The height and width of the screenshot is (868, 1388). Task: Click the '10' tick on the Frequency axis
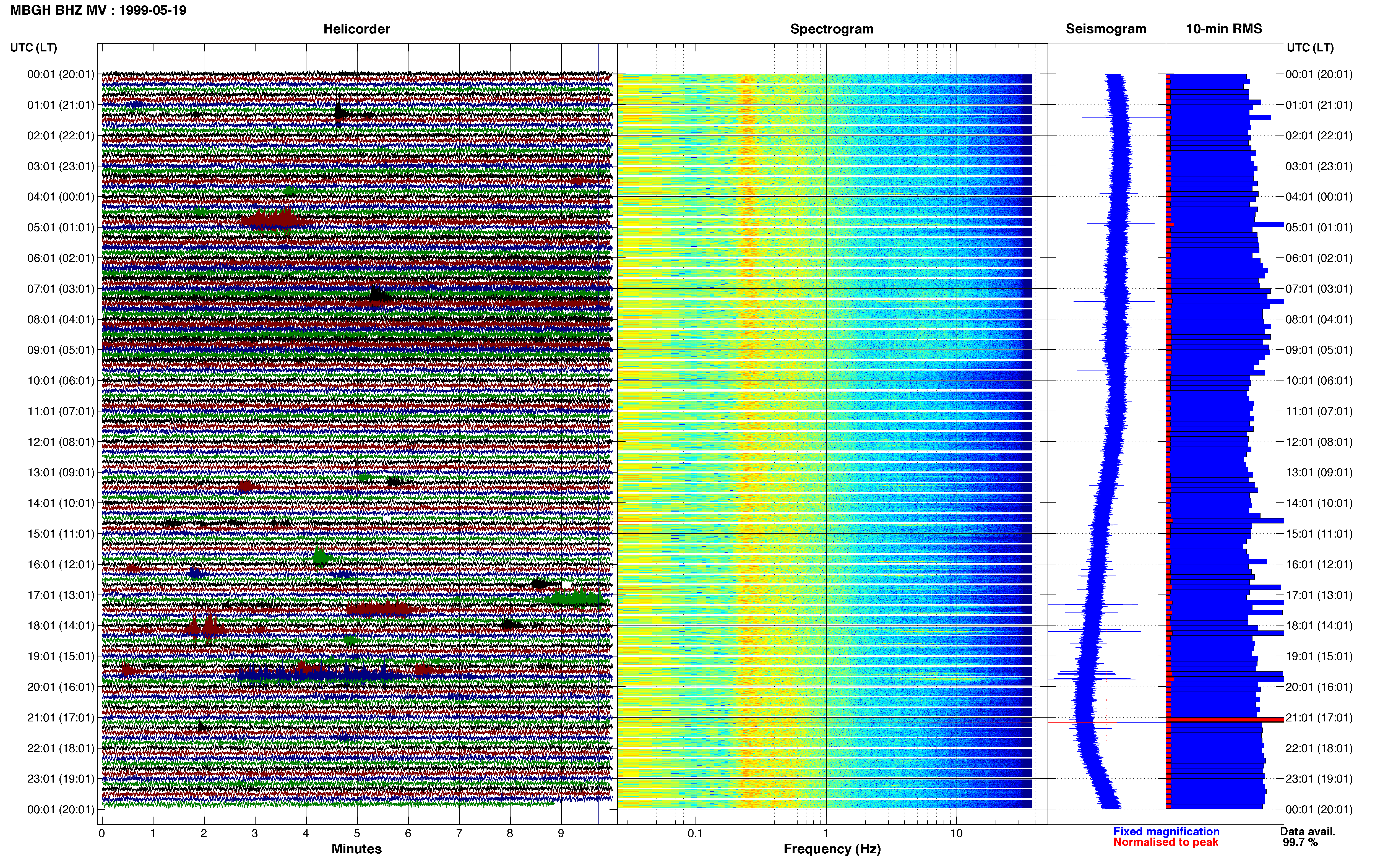point(956,833)
